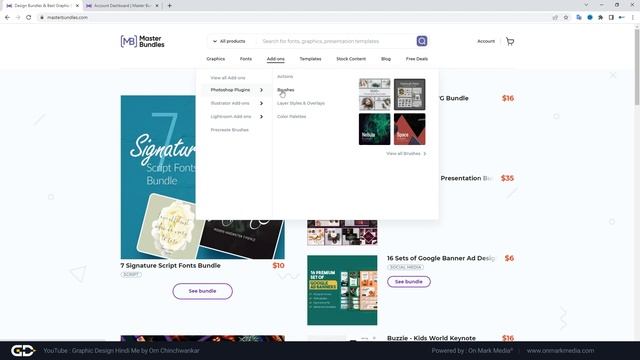Click the $16 price of the top bundle
640x360 pixels.
coord(508,98)
